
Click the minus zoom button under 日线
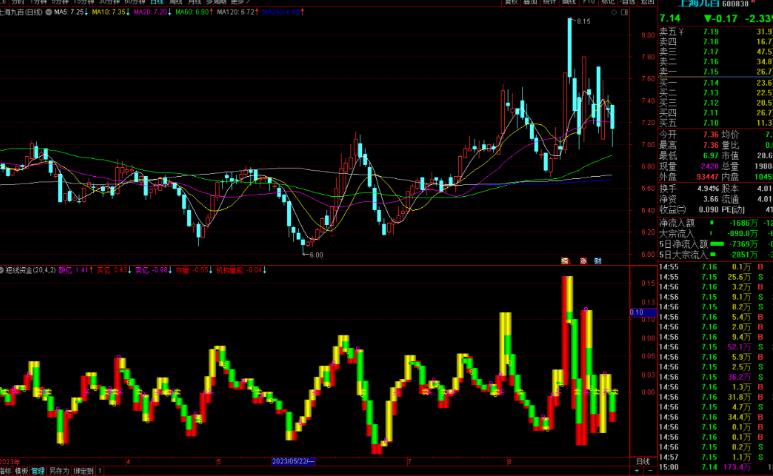(x=650, y=471)
